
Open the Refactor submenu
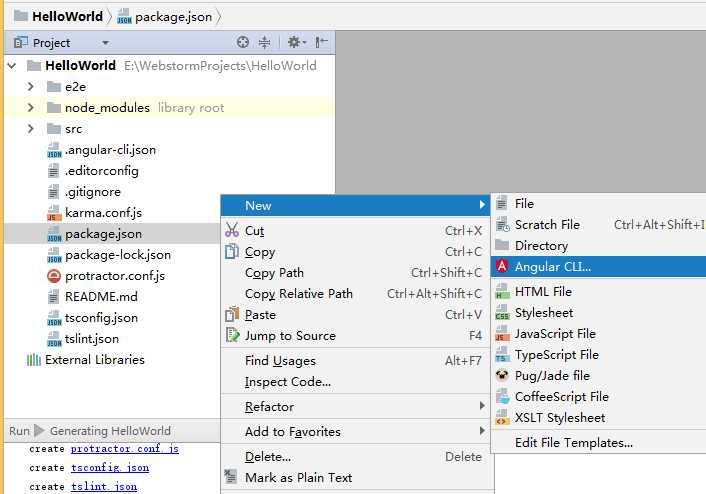[356, 407]
